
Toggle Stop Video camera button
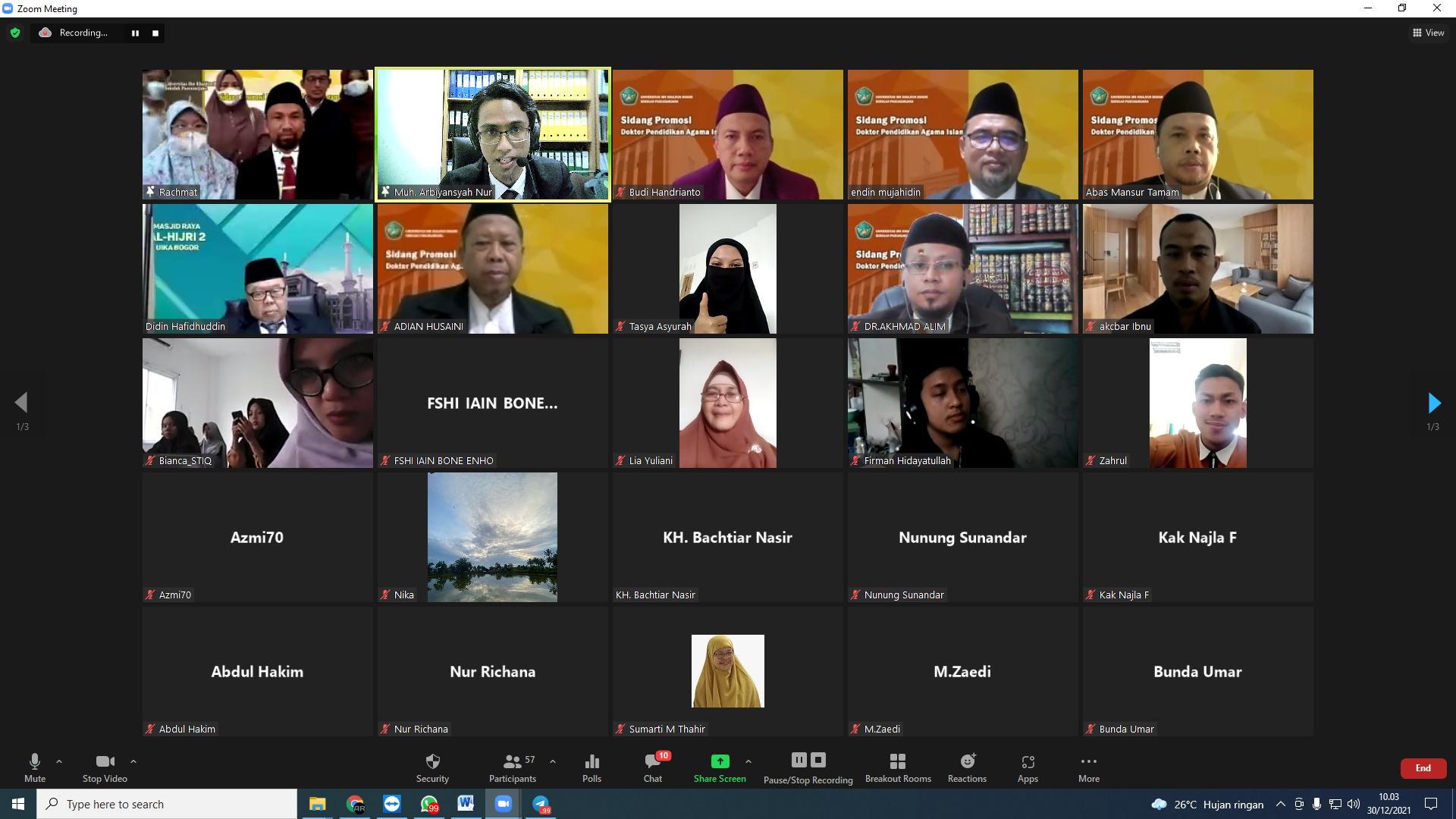[105, 761]
